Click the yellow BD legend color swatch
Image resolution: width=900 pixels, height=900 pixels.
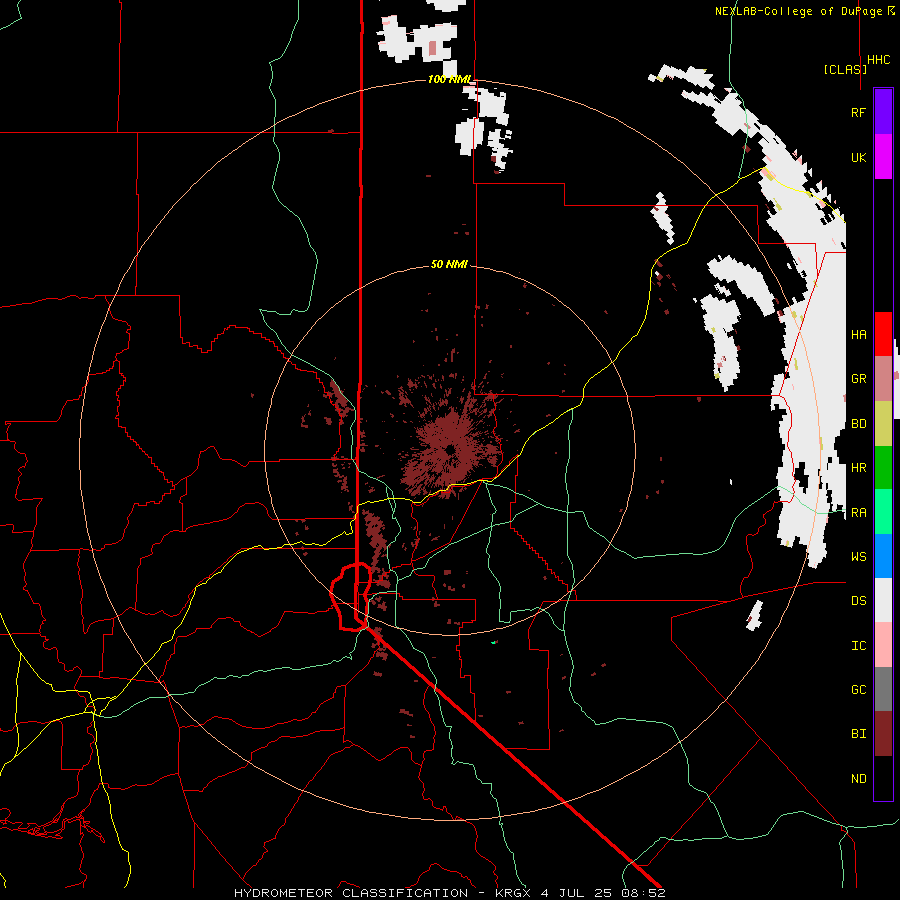[883, 423]
